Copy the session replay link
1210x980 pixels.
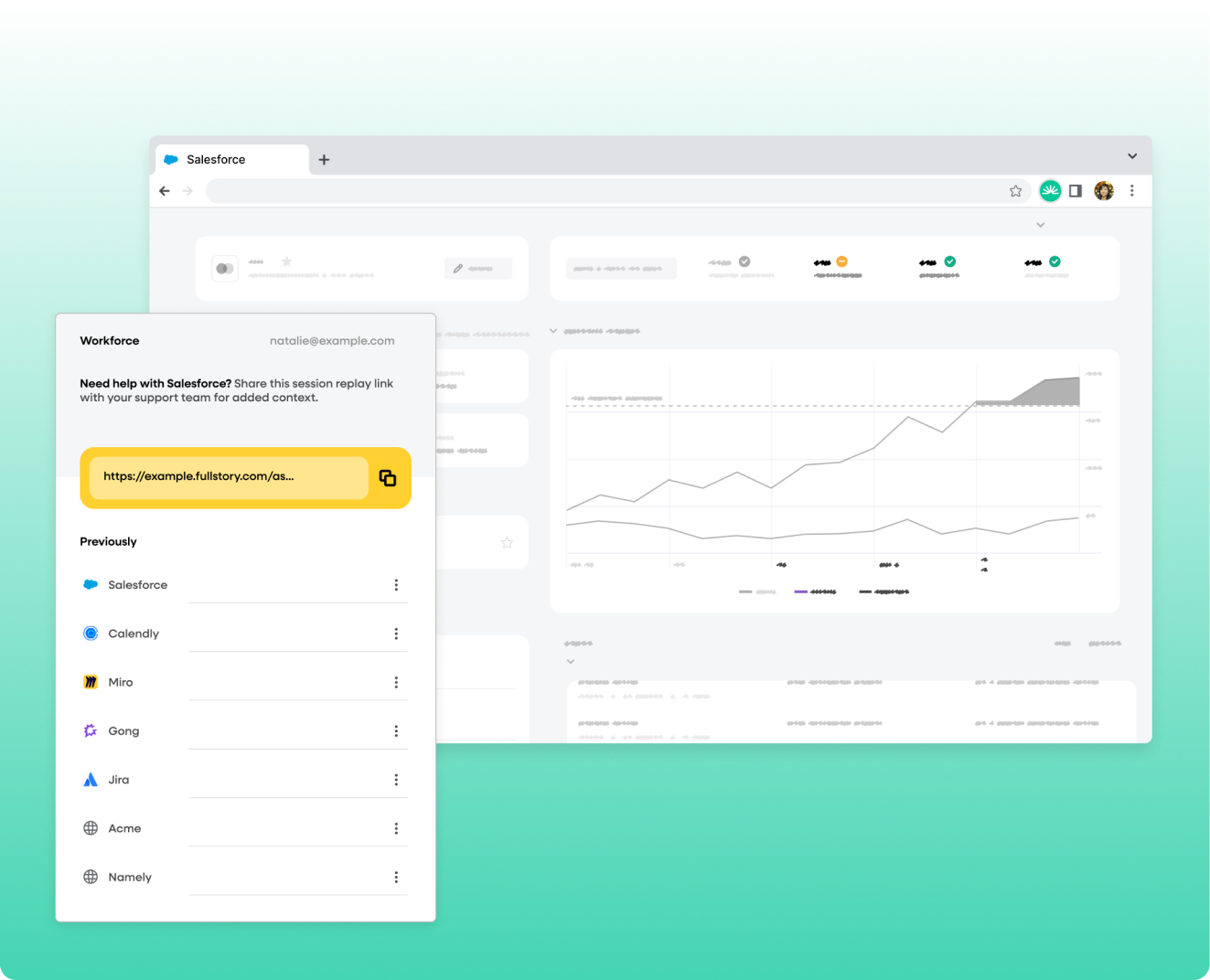388,478
